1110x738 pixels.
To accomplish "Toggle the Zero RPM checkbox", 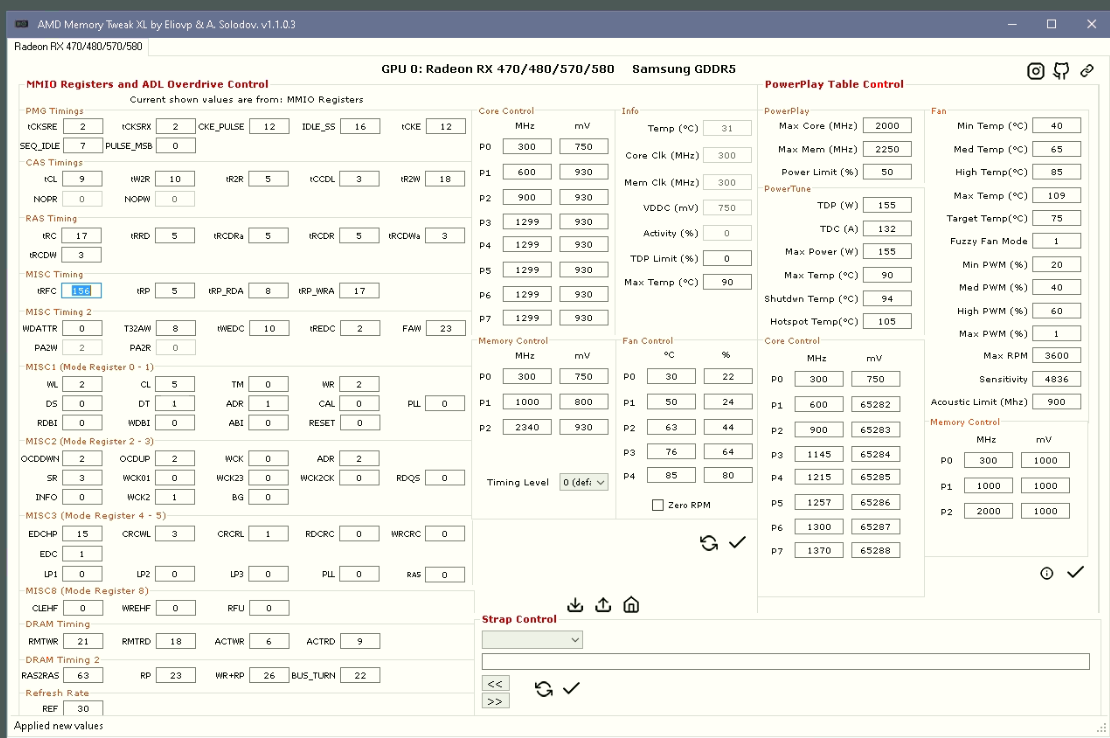I will click(x=658, y=505).
